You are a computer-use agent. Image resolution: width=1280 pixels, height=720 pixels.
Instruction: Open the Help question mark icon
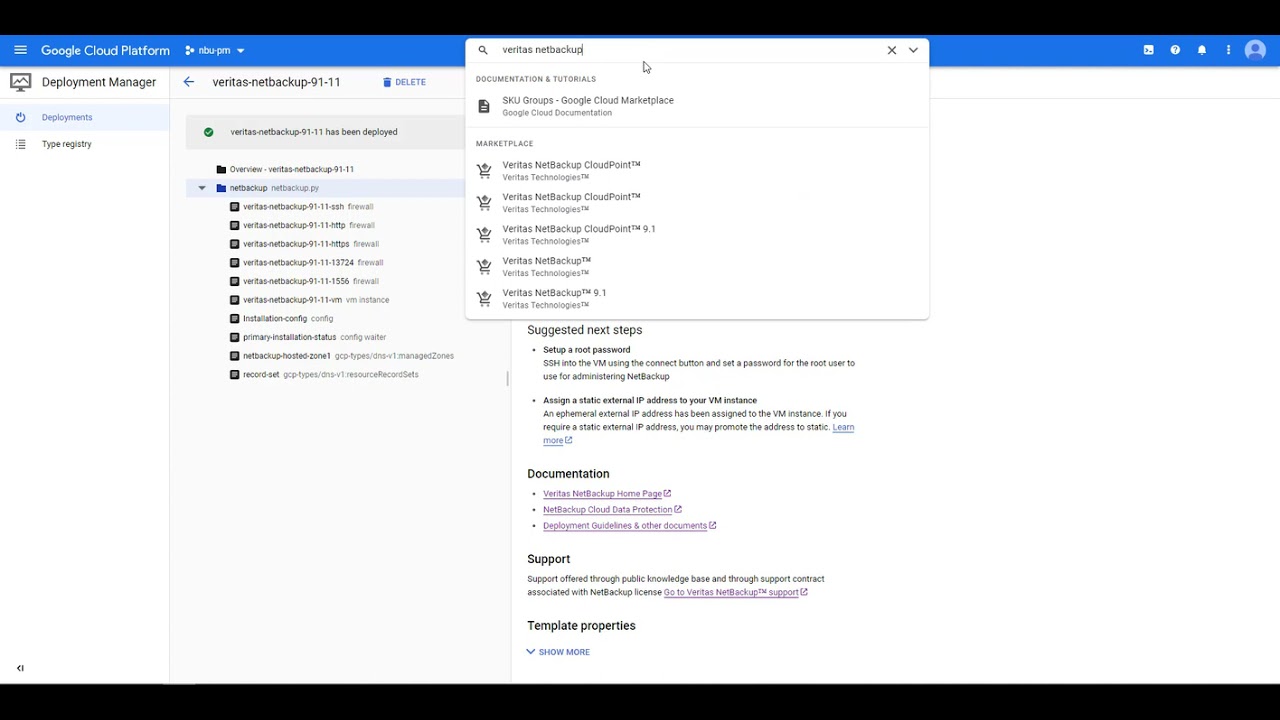pyautogui.click(x=1175, y=50)
